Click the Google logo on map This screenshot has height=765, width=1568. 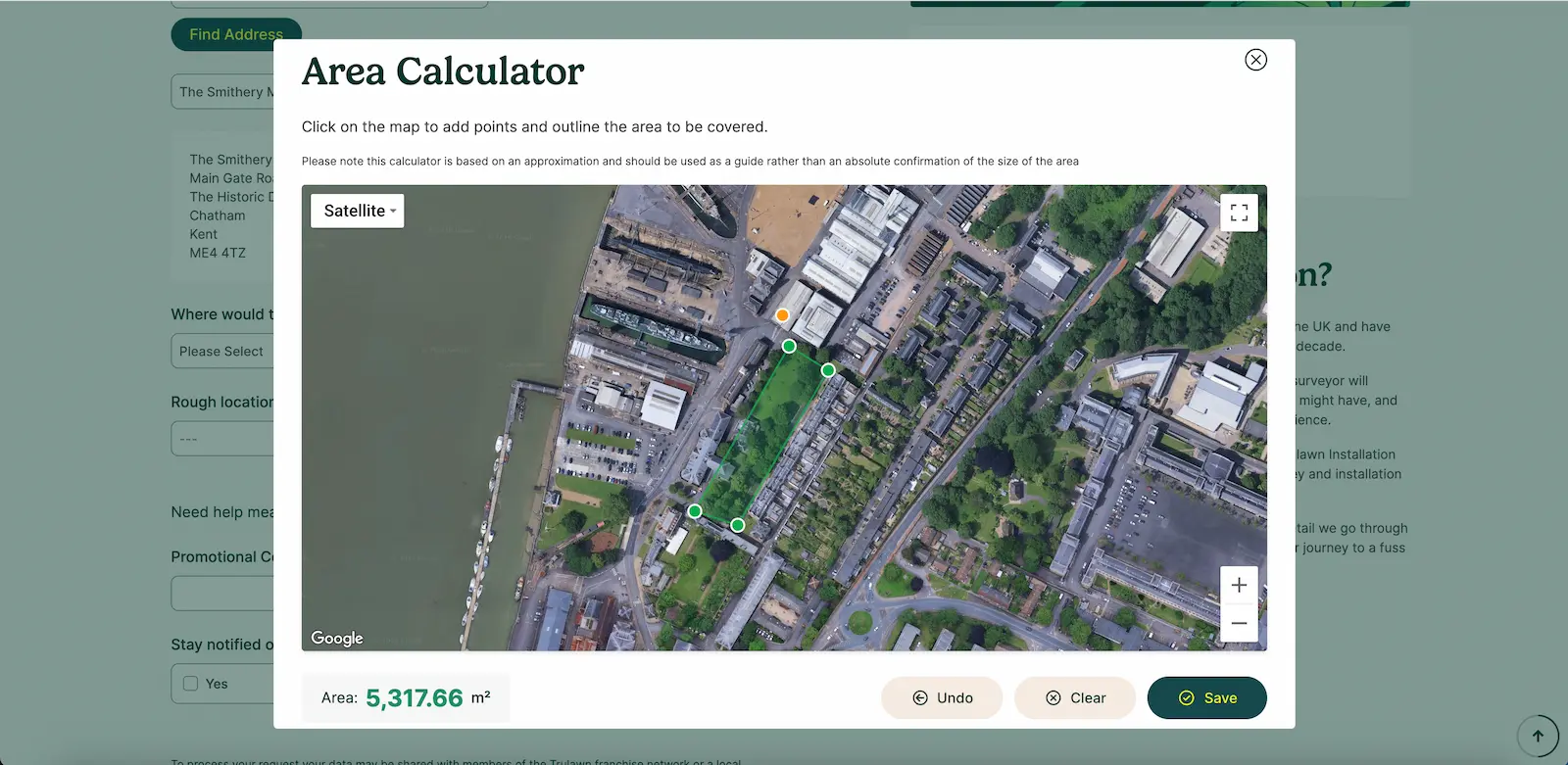(x=337, y=638)
